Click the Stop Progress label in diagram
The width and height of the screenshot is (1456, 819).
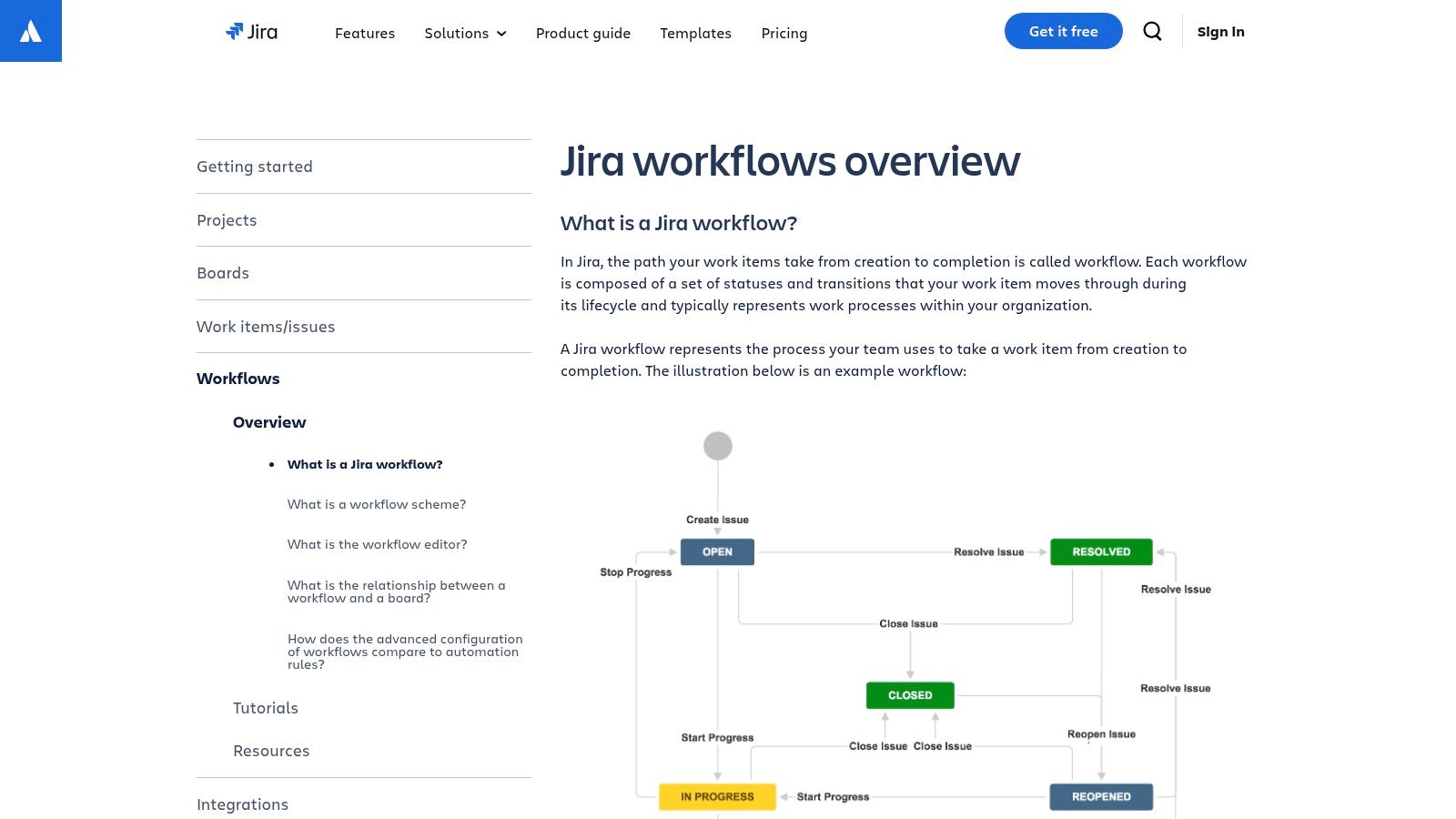[x=635, y=572]
